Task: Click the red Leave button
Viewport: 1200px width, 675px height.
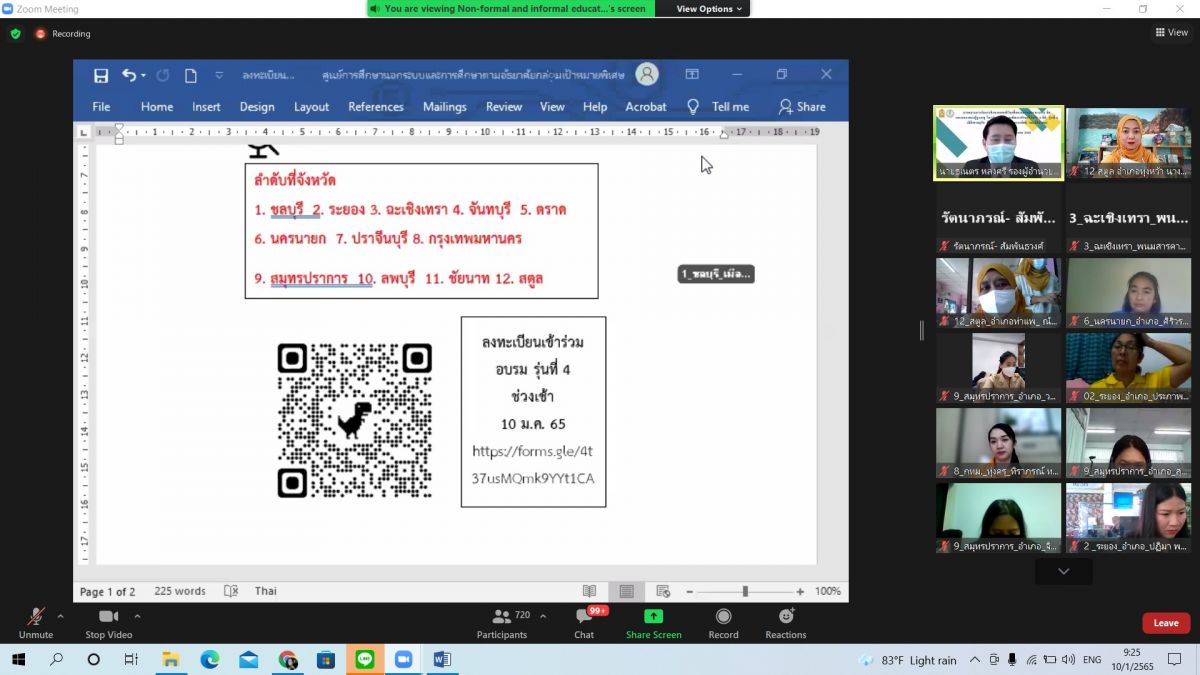Action: [1166, 623]
